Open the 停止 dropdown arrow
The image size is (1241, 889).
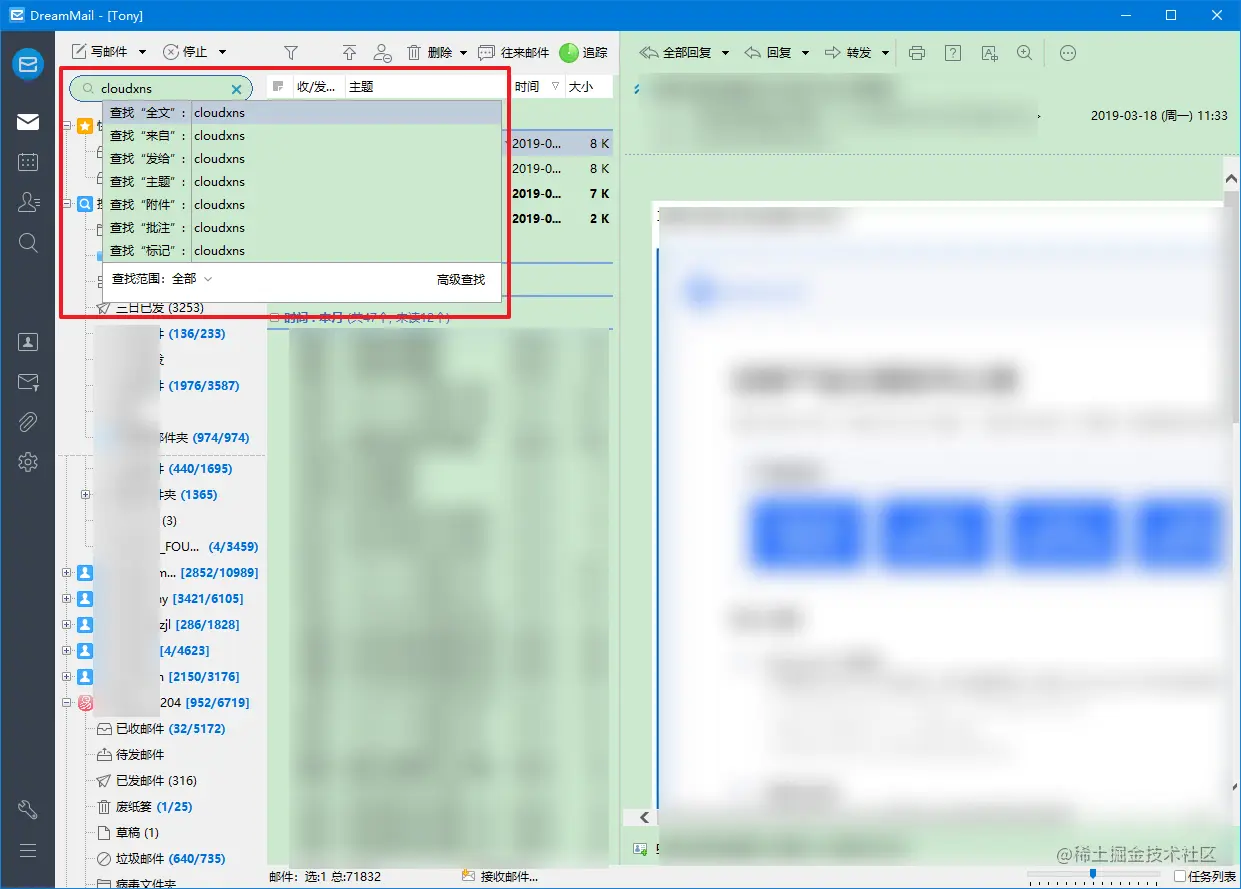(x=222, y=52)
